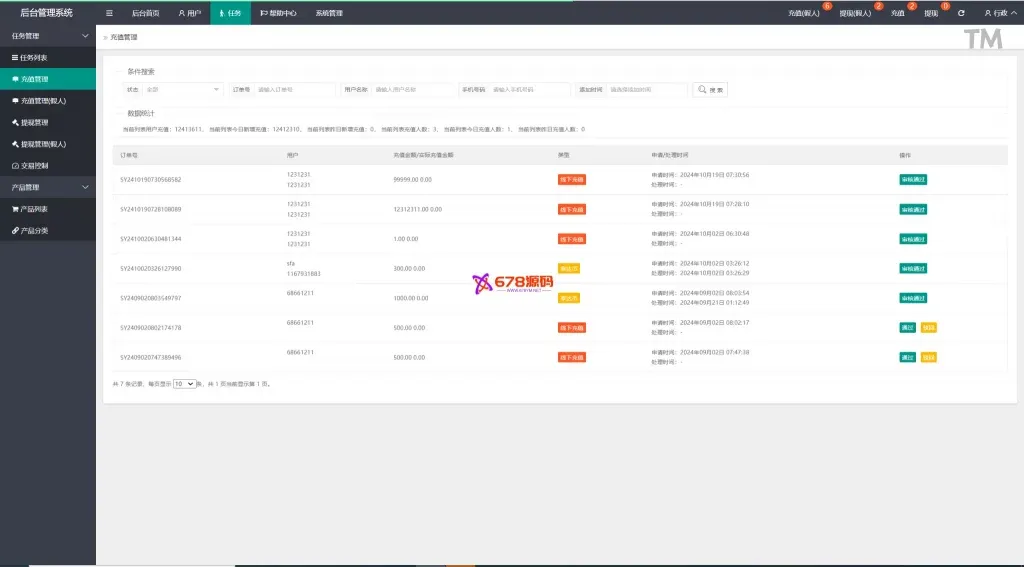Click the refresh icon in top bar
This screenshot has height=567, width=1024.
point(961,13)
